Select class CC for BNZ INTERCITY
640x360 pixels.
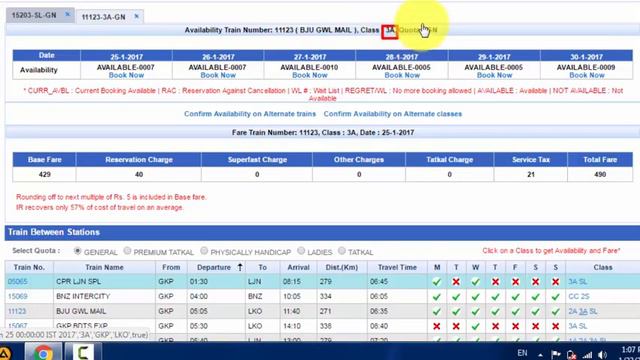tap(573, 296)
